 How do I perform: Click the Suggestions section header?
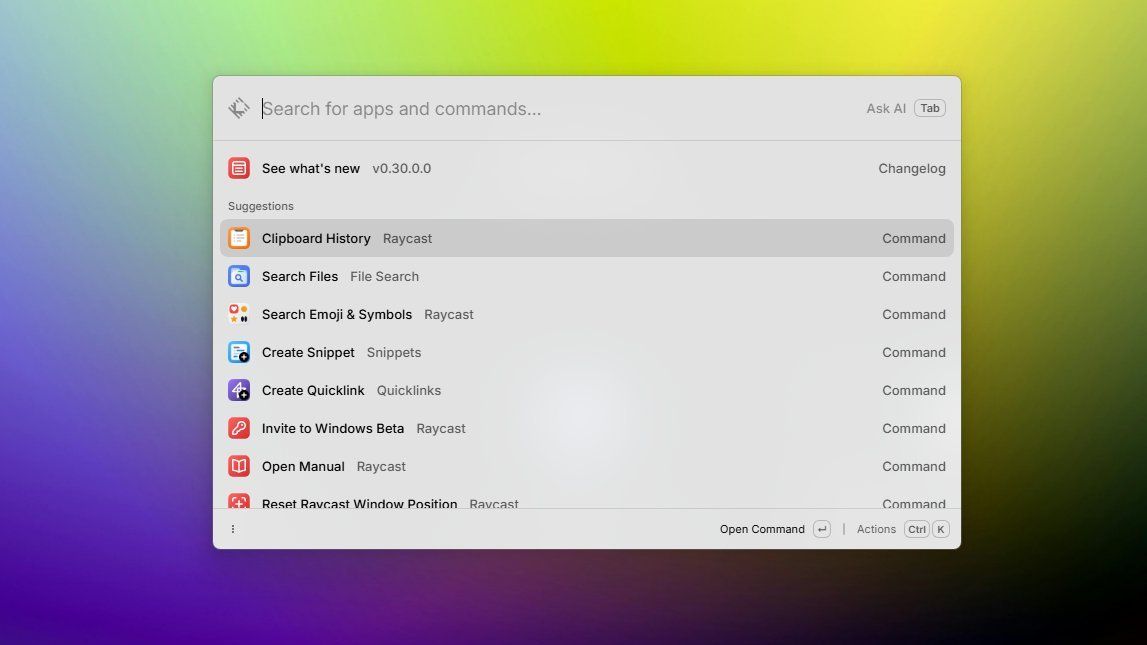pyautogui.click(x=260, y=206)
